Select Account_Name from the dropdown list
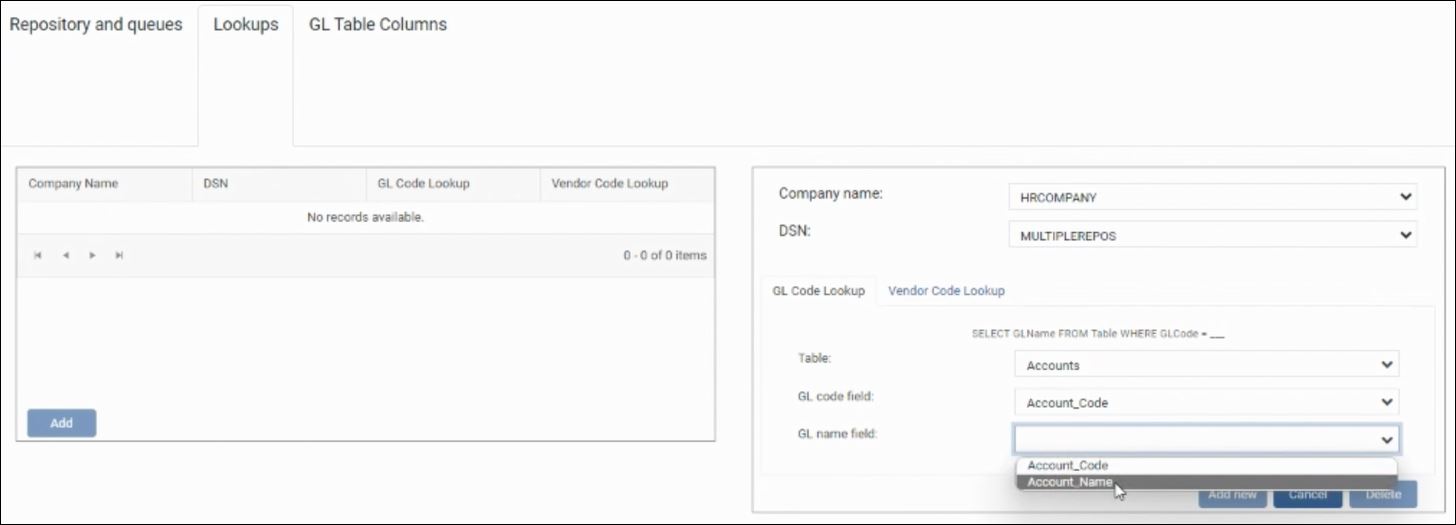The height and width of the screenshot is (525, 1456). coord(1070,482)
